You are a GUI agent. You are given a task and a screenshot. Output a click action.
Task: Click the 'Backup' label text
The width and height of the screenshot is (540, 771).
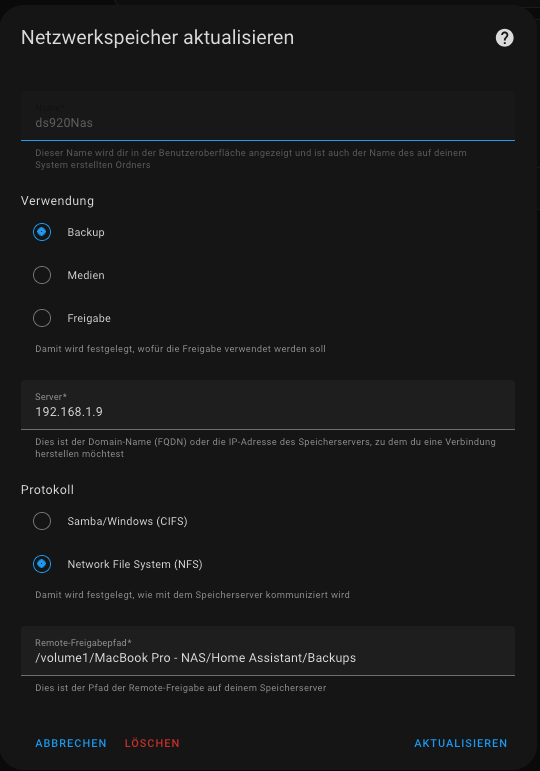tap(86, 232)
